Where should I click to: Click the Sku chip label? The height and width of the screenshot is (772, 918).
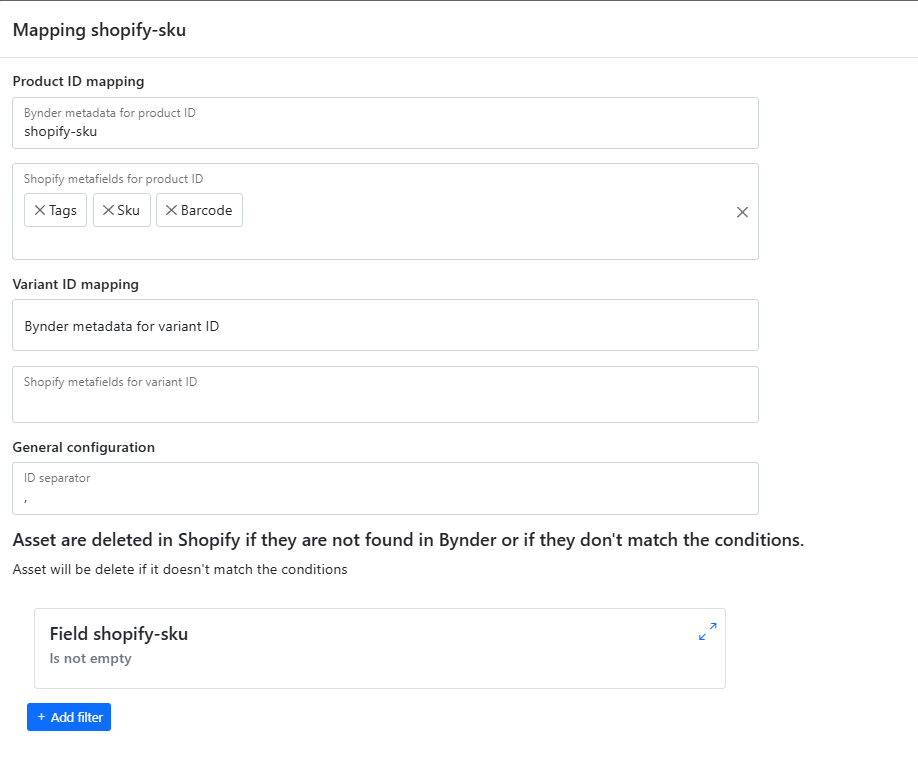(129, 211)
